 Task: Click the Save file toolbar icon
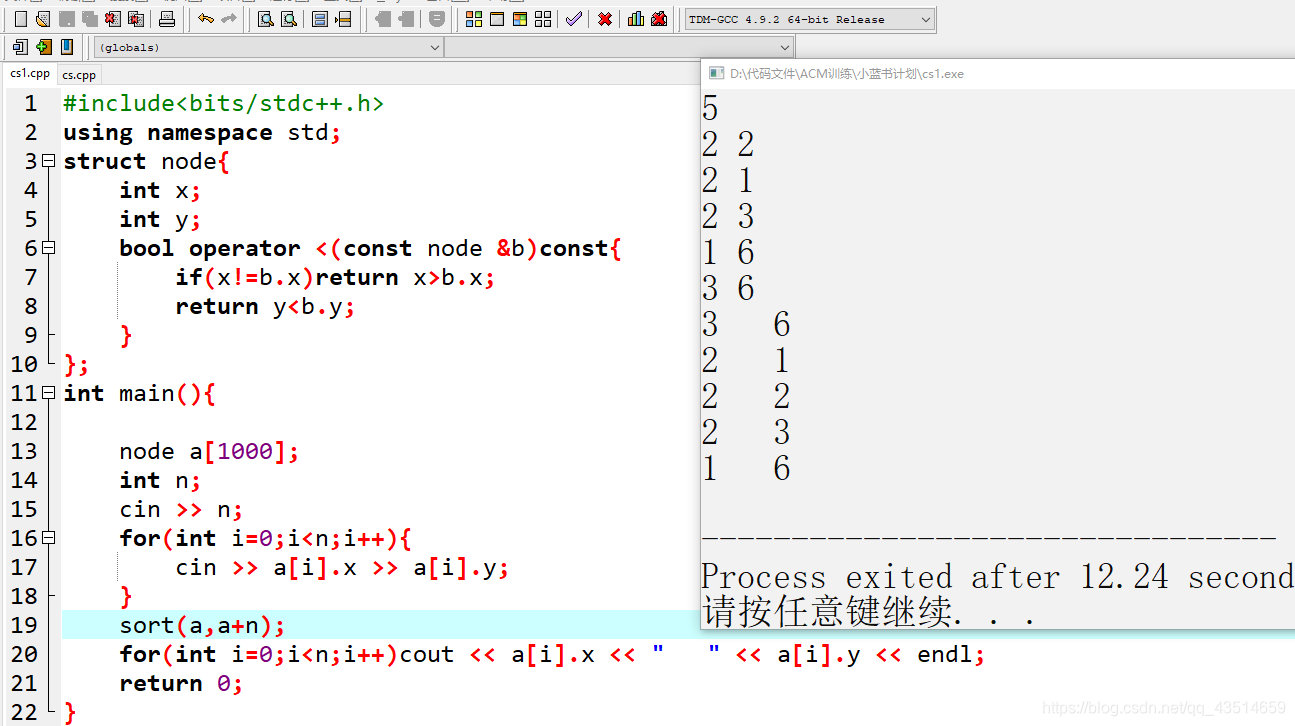[x=66, y=19]
